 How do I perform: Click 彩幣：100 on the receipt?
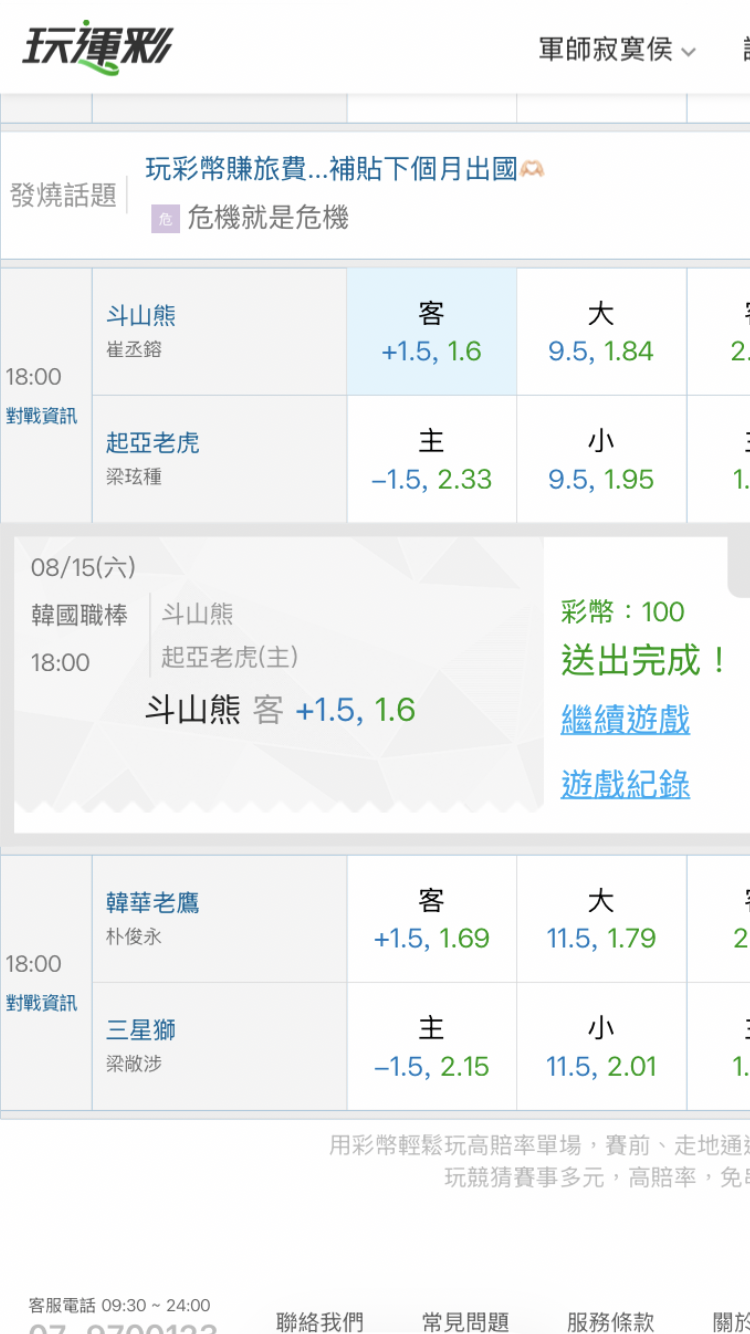click(x=623, y=612)
